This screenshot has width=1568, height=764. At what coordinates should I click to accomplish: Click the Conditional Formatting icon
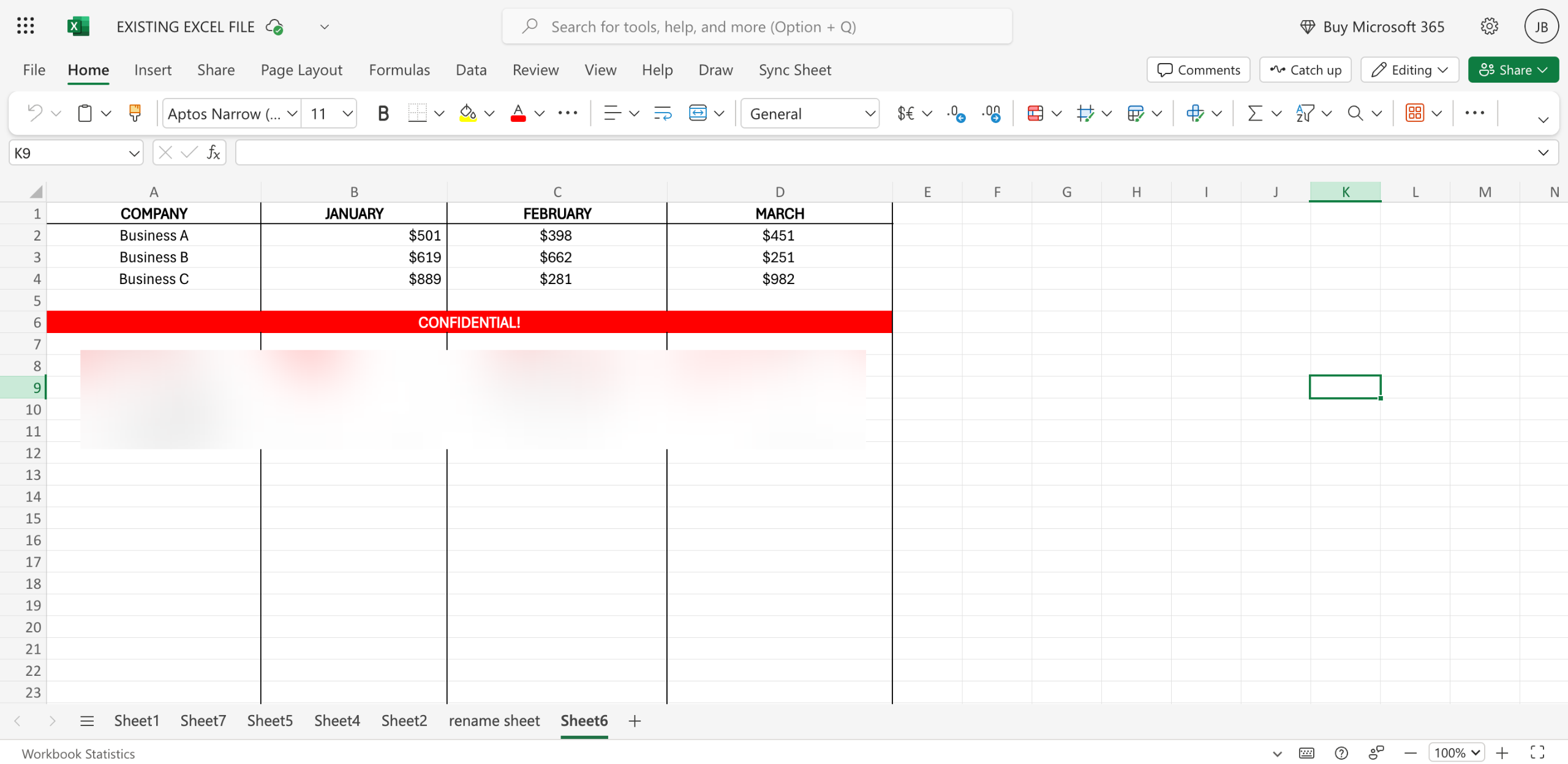(x=1035, y=113)
